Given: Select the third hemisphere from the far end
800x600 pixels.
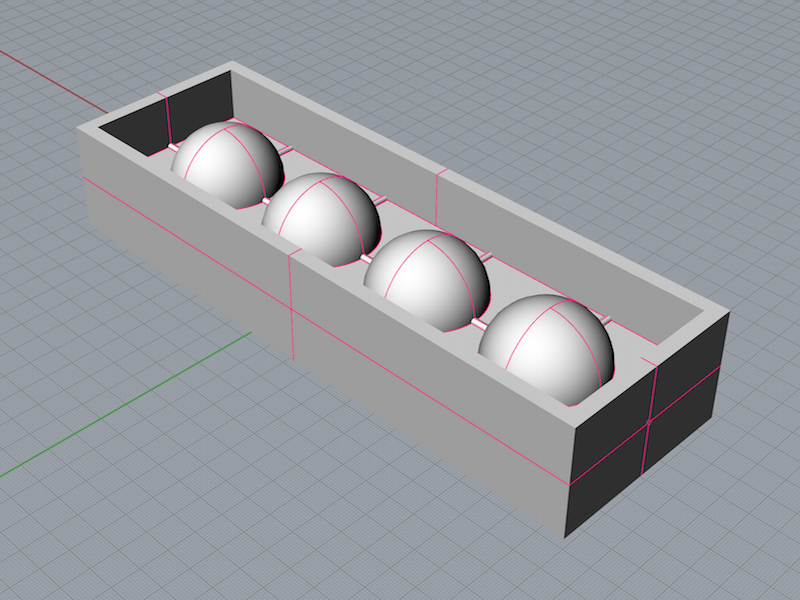Looking at the screenshot, I should point(427,280).
